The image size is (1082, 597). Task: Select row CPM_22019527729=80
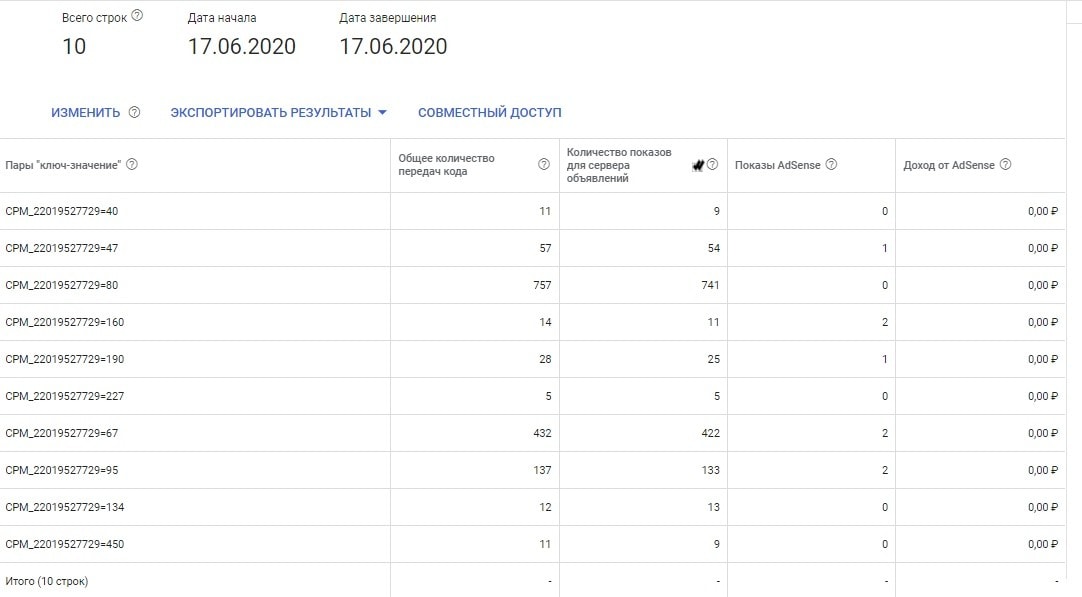coord(62,285)
